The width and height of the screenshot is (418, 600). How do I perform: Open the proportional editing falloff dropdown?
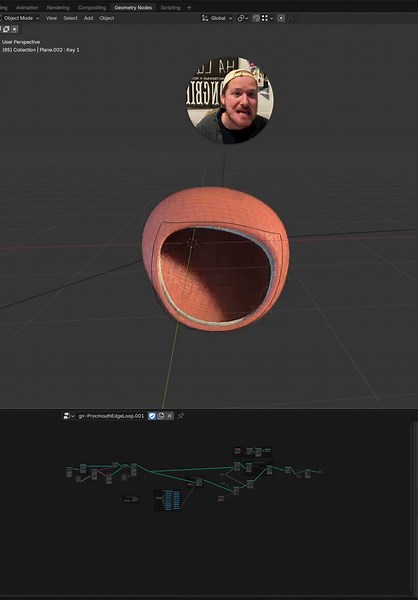[292, 18]
